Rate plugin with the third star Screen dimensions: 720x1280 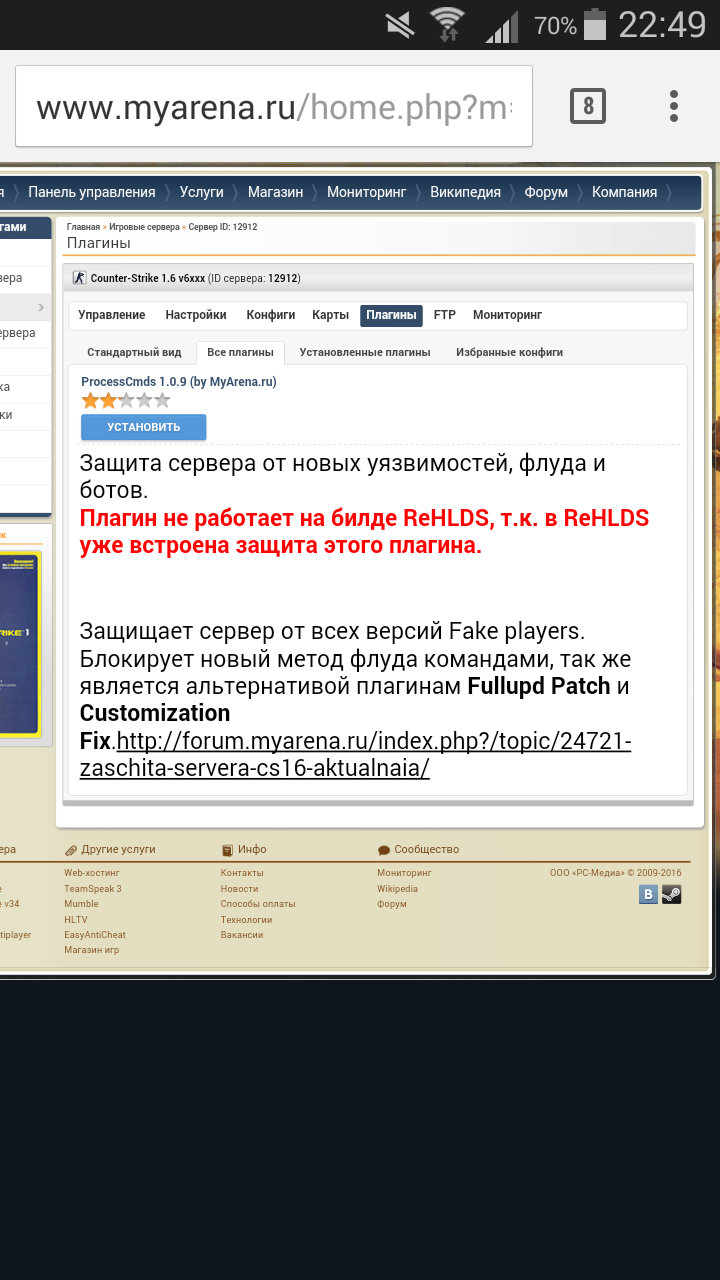(126, 400)
